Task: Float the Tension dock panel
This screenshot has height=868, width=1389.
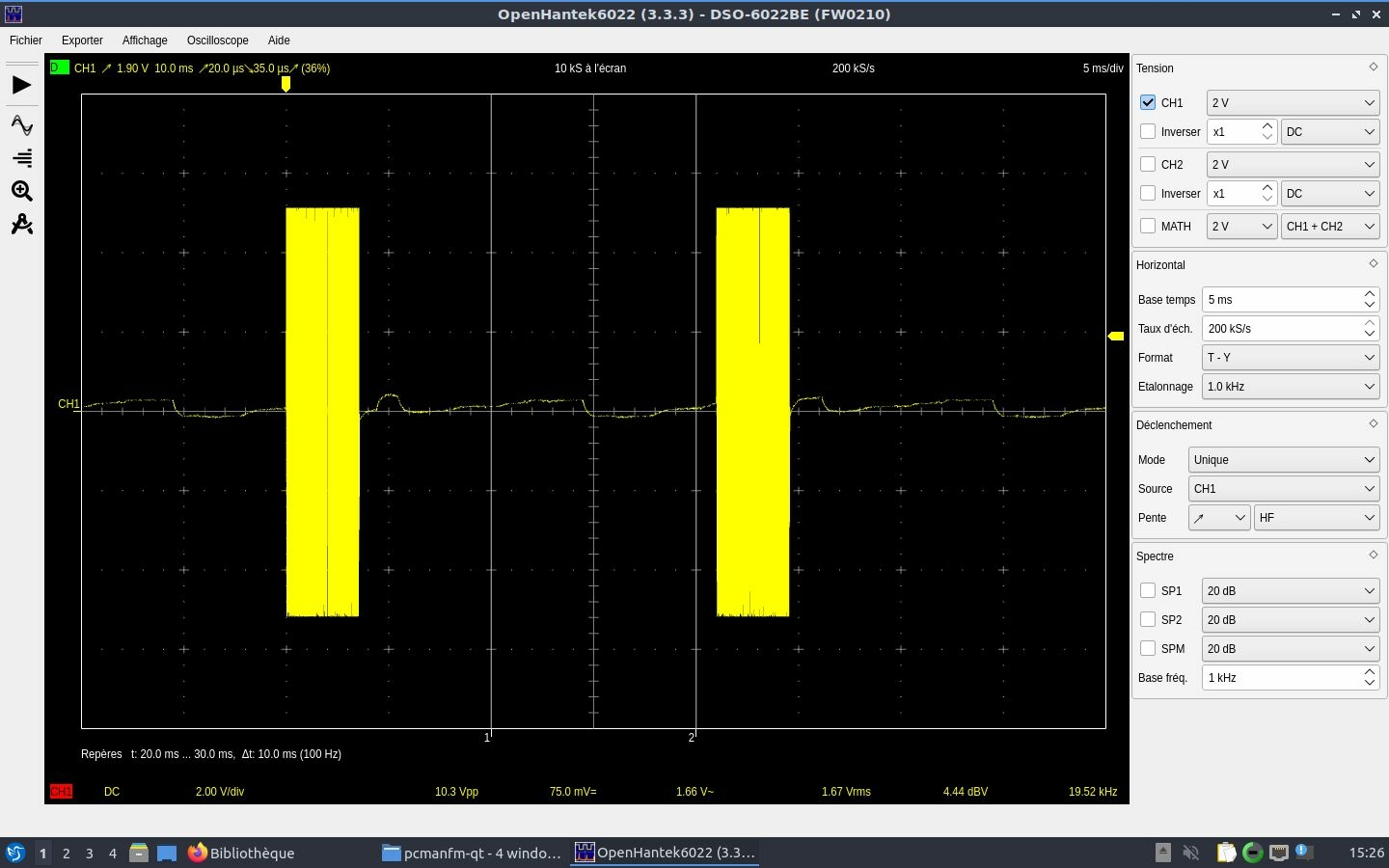Action: point(1374,67)
